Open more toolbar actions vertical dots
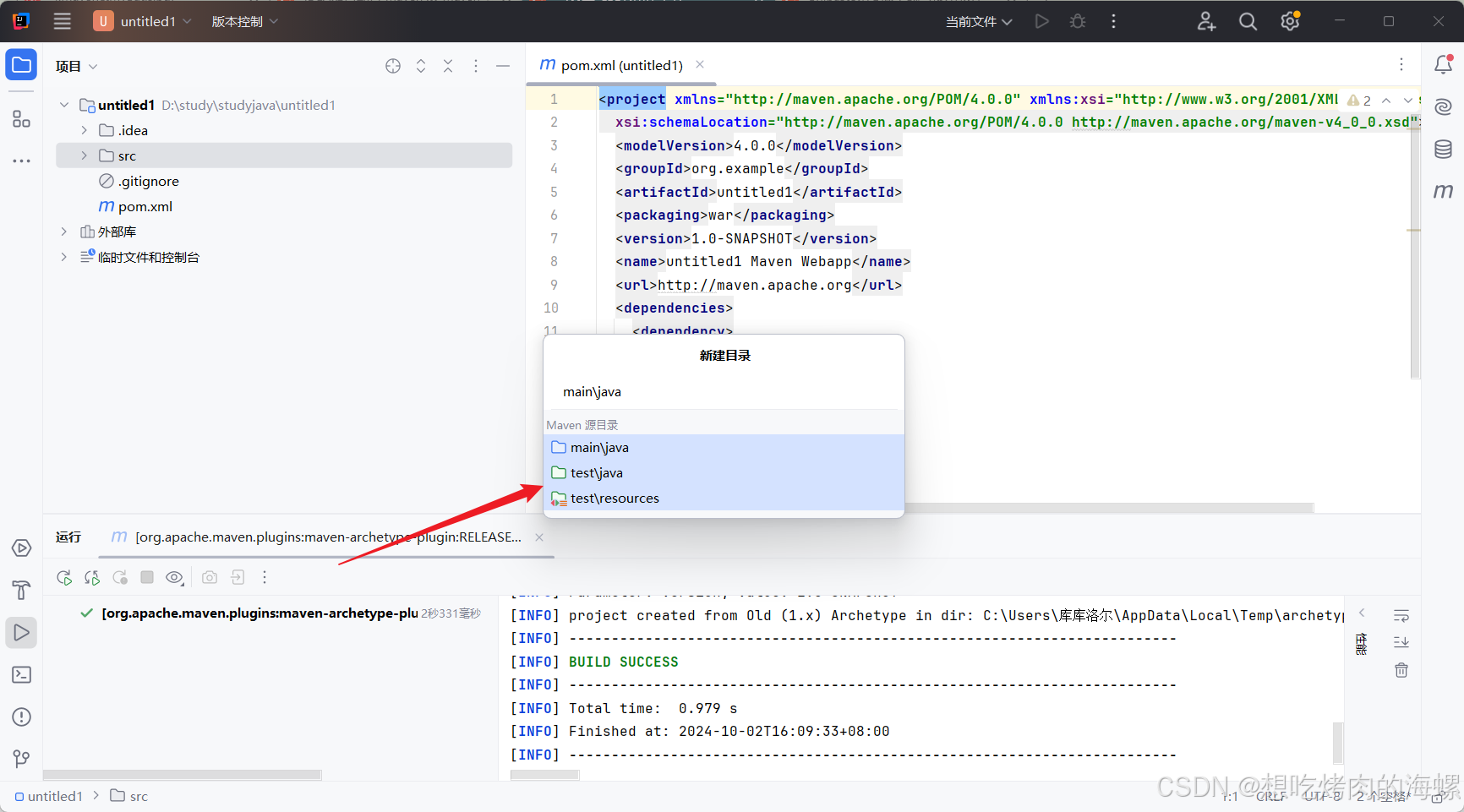 click(1113, 21)
